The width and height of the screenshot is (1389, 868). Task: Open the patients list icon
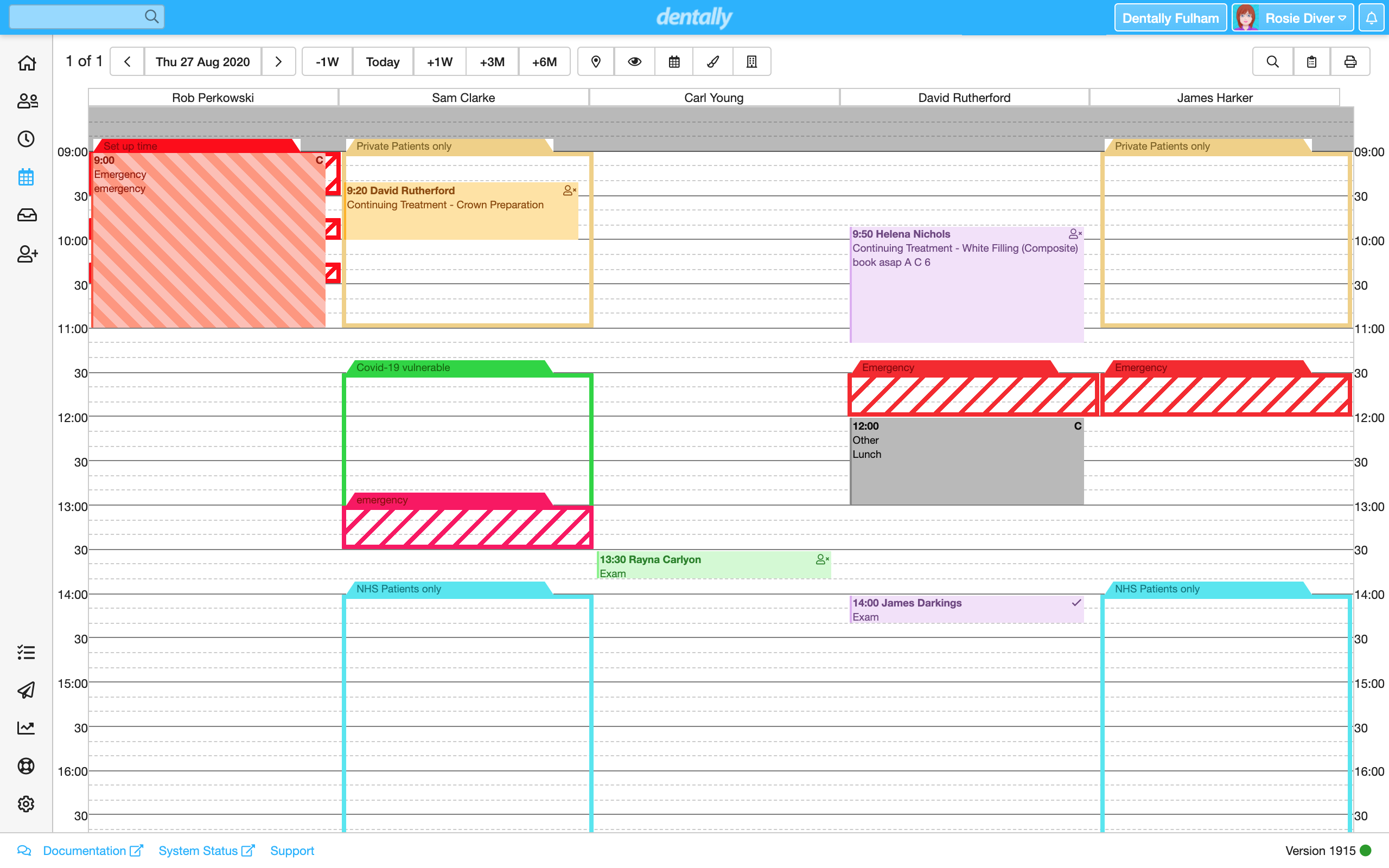[x=27, y=101]
